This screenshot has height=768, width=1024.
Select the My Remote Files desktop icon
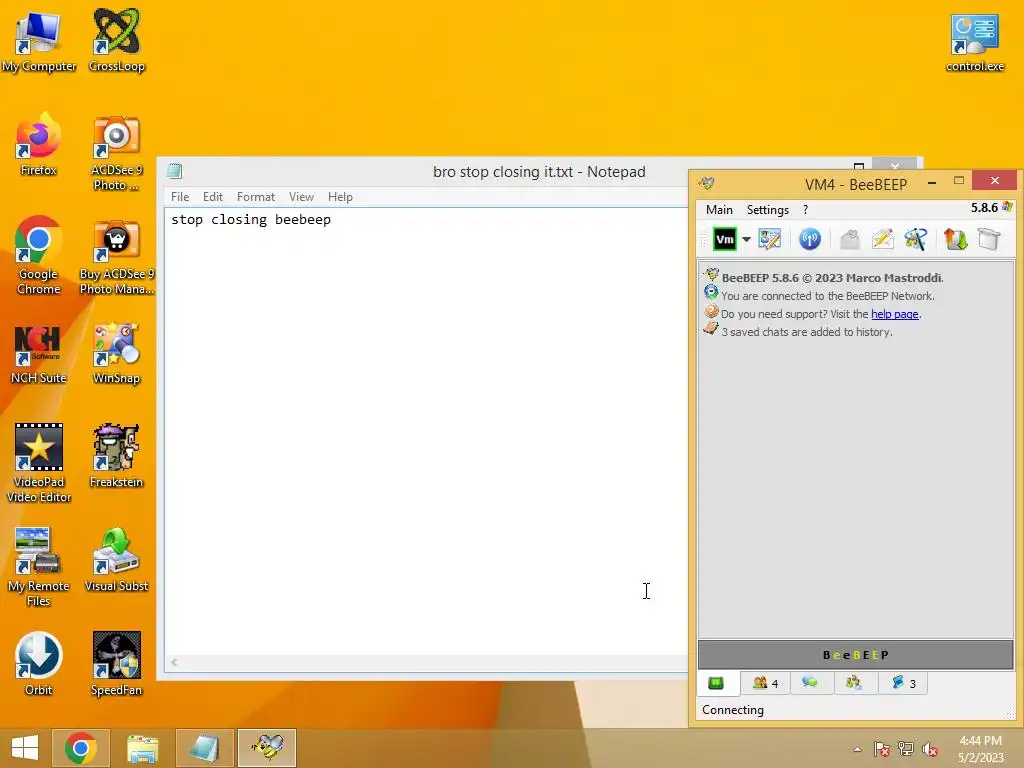point(39,567)
